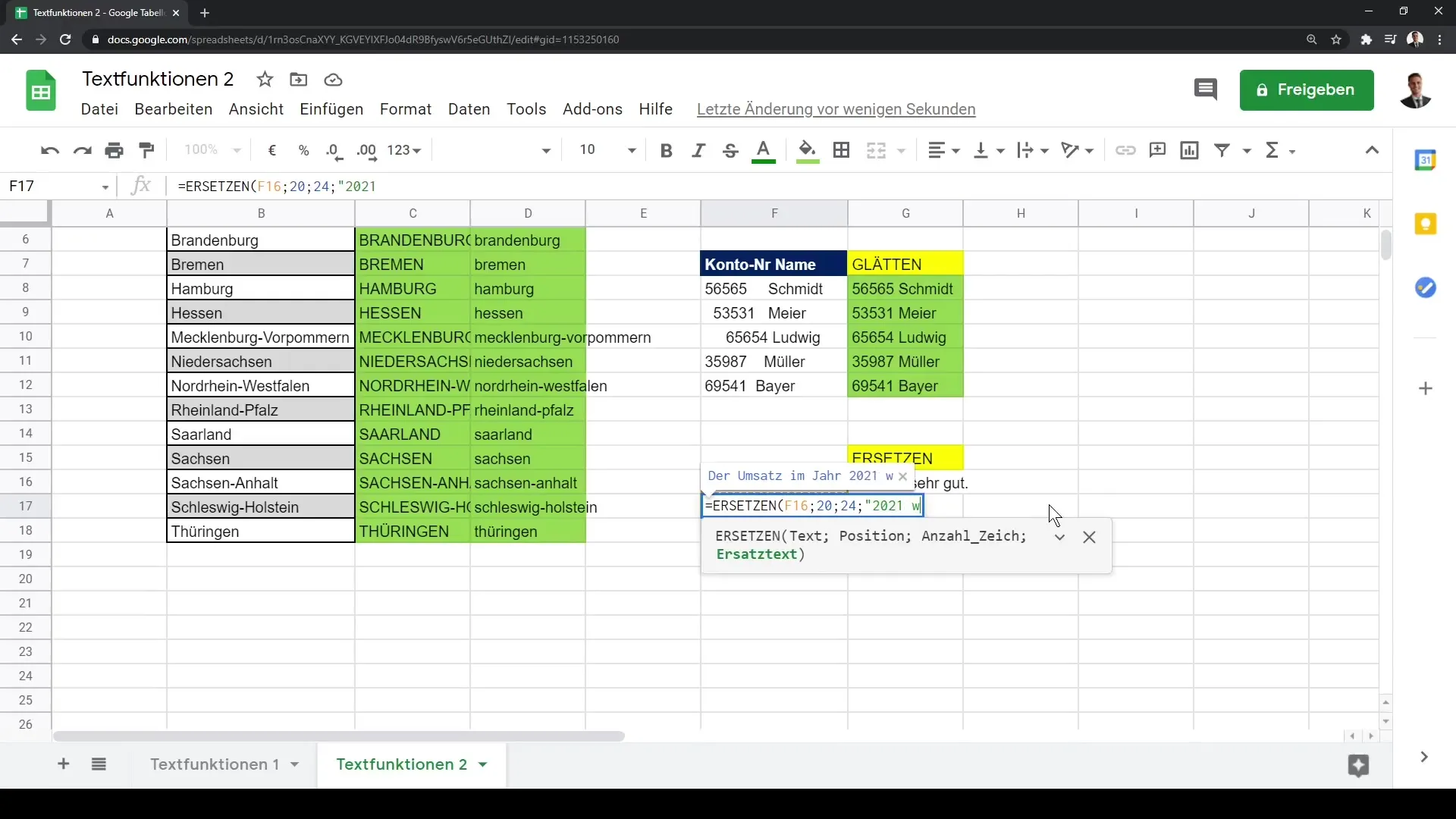This screenshot has width=1456, height=819.
Task: Open the Hilfe menu
Action: coord(656,109)
